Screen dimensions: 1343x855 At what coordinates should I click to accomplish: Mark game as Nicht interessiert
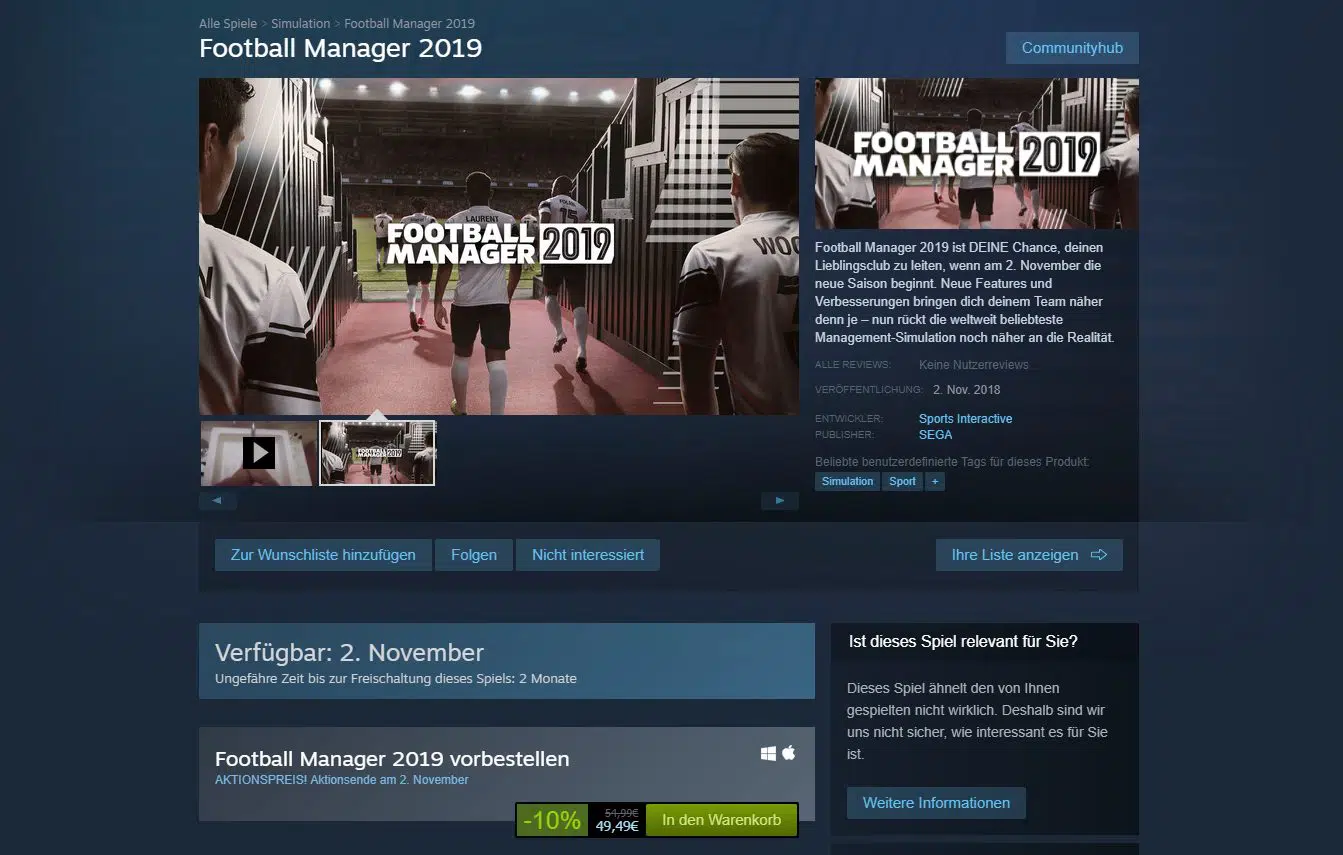[x=588, y=555]
